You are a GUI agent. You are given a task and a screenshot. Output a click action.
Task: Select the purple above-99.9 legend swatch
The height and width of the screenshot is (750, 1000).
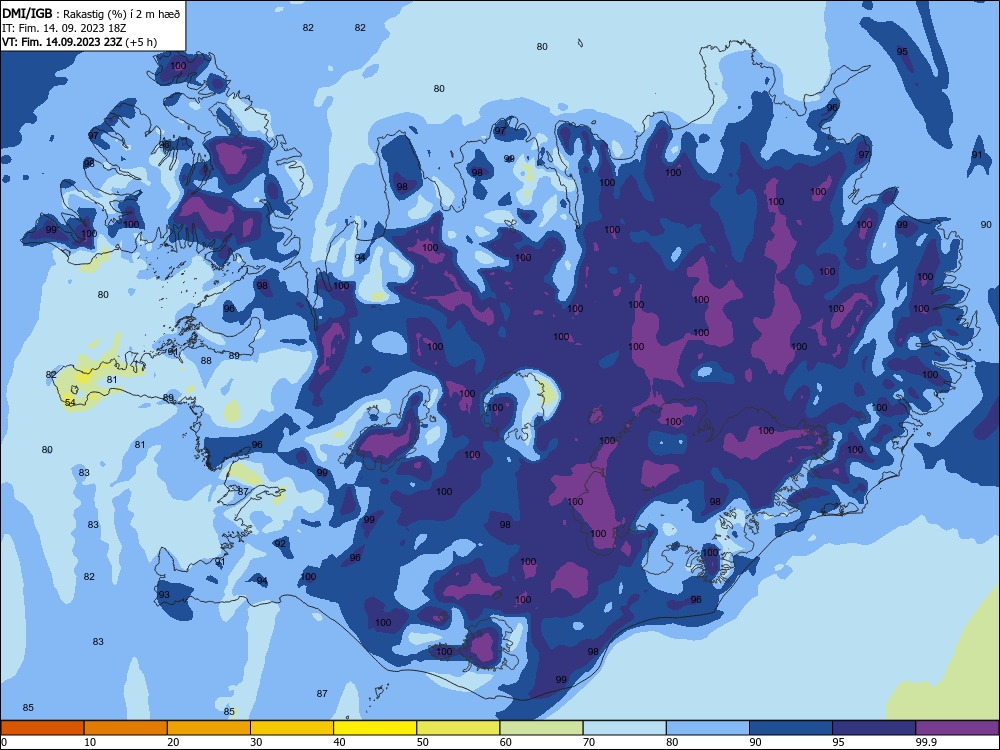[957, 728]
